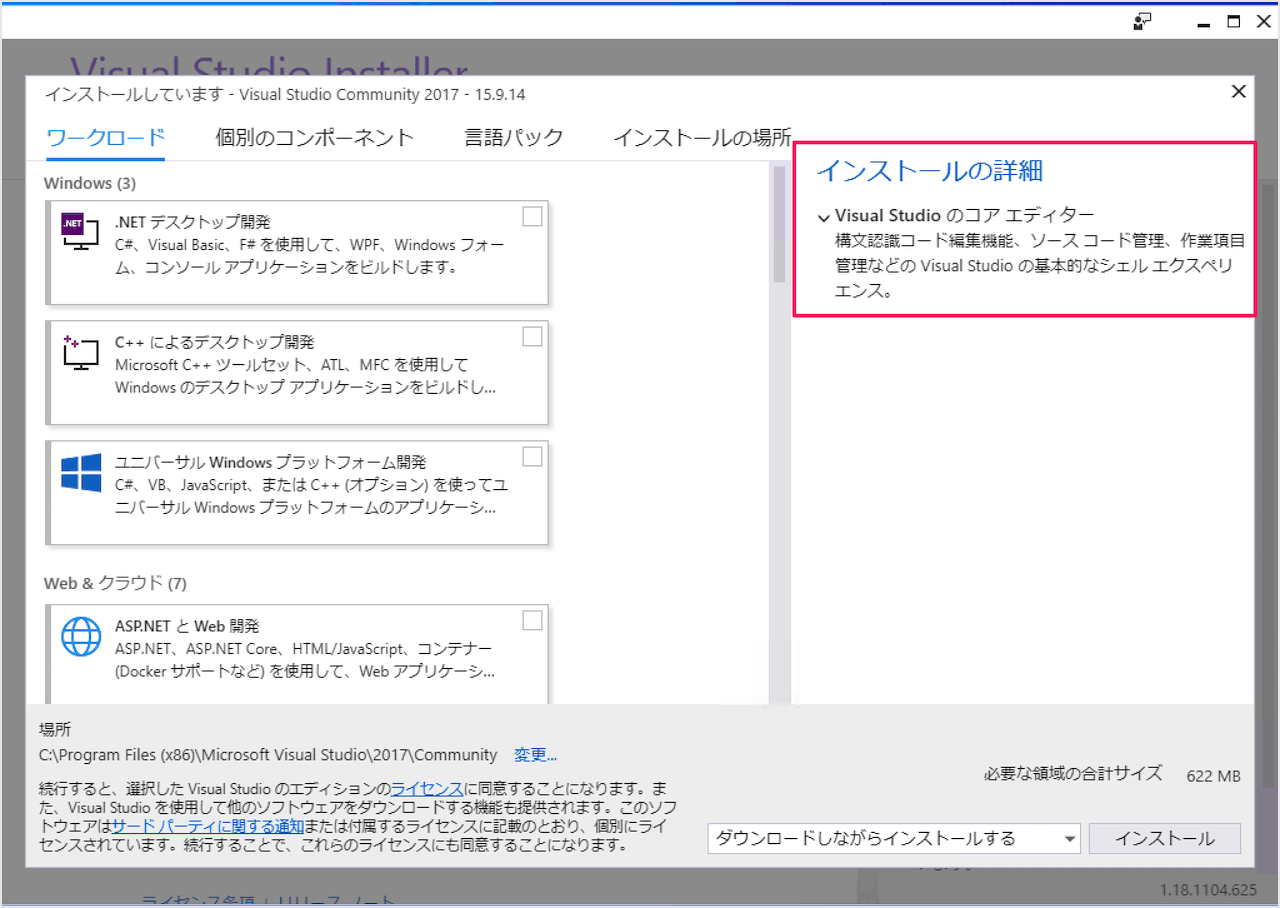The height and width of the screenshot is (908, 1280).
Task: Open the サード パーティに関する通知 link
Action: (208, 826)
